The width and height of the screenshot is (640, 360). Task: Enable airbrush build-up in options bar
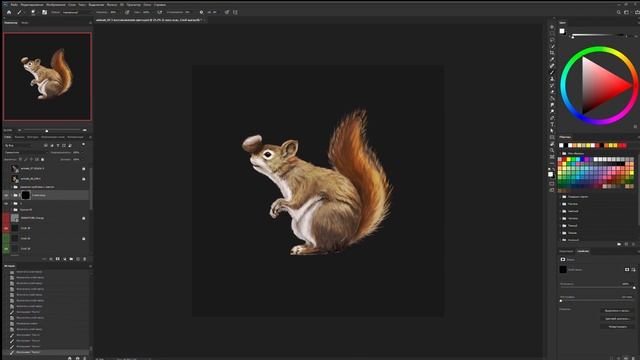160,12
